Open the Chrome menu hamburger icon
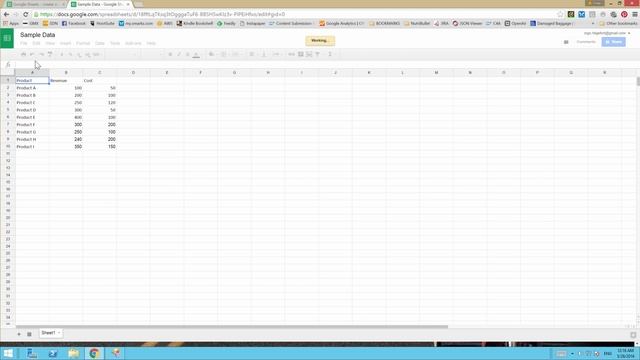This screenshot has width=640, height=360. point(635,14)
